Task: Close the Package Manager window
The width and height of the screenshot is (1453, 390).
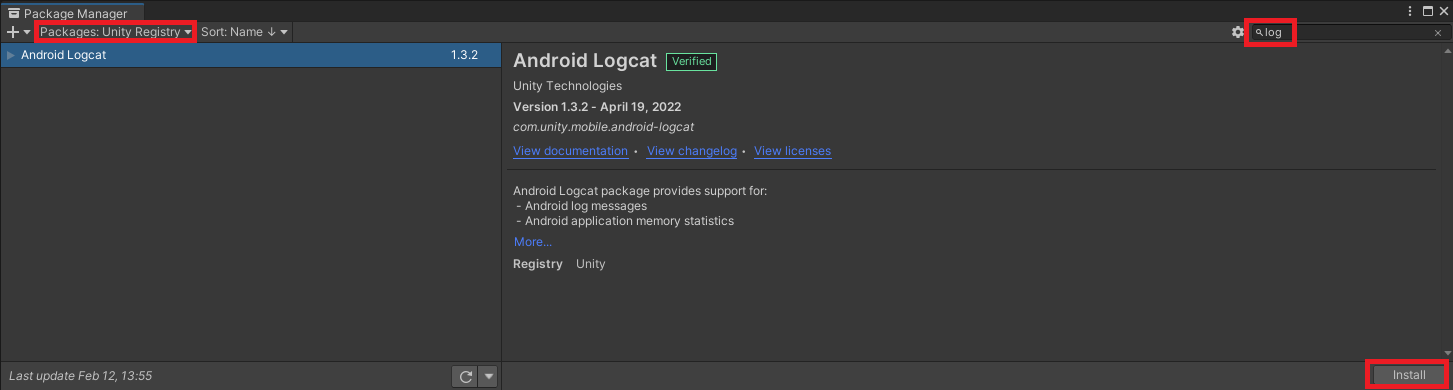Action: (1443, 12)
